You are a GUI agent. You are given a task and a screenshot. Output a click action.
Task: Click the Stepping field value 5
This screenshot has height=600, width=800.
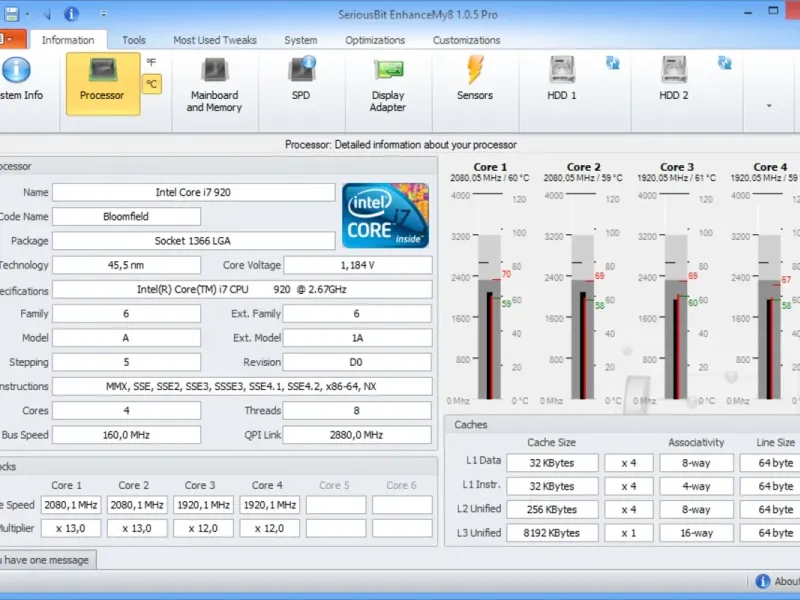click(x=126, y=362)
